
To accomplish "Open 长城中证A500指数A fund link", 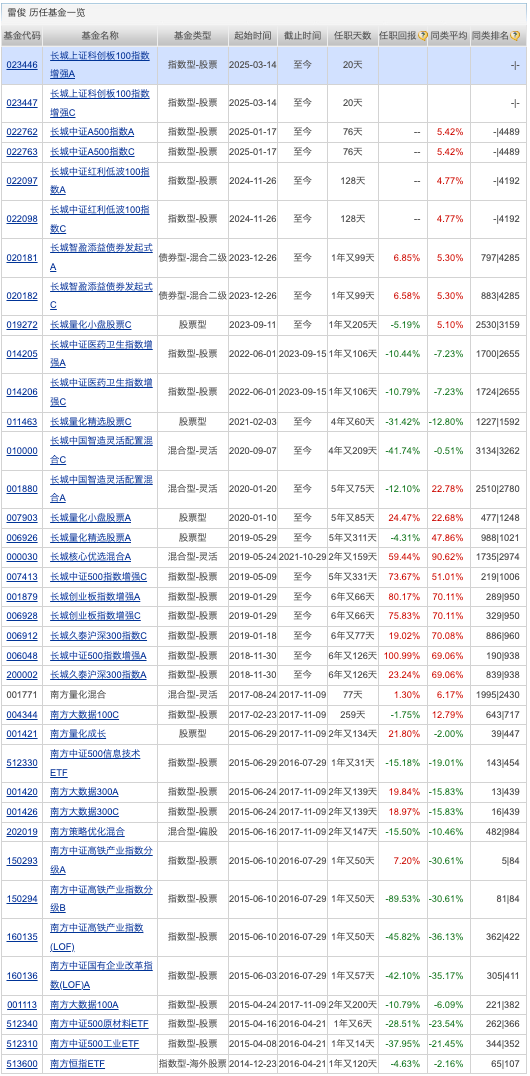I will click(x=93, y=132).
